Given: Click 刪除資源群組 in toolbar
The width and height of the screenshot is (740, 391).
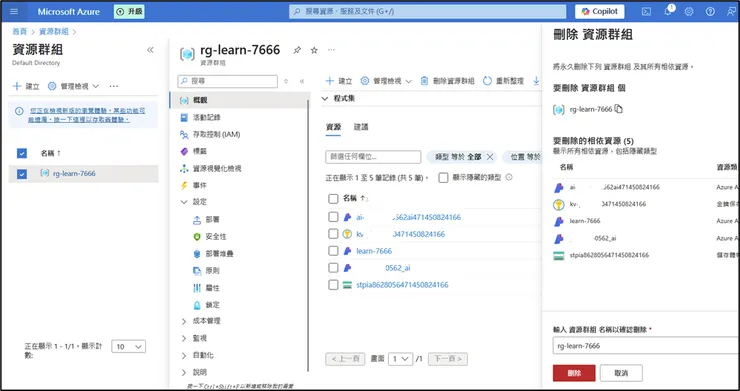Looking at the screenshot, I should pyautogui.click(x=447, y=81).
